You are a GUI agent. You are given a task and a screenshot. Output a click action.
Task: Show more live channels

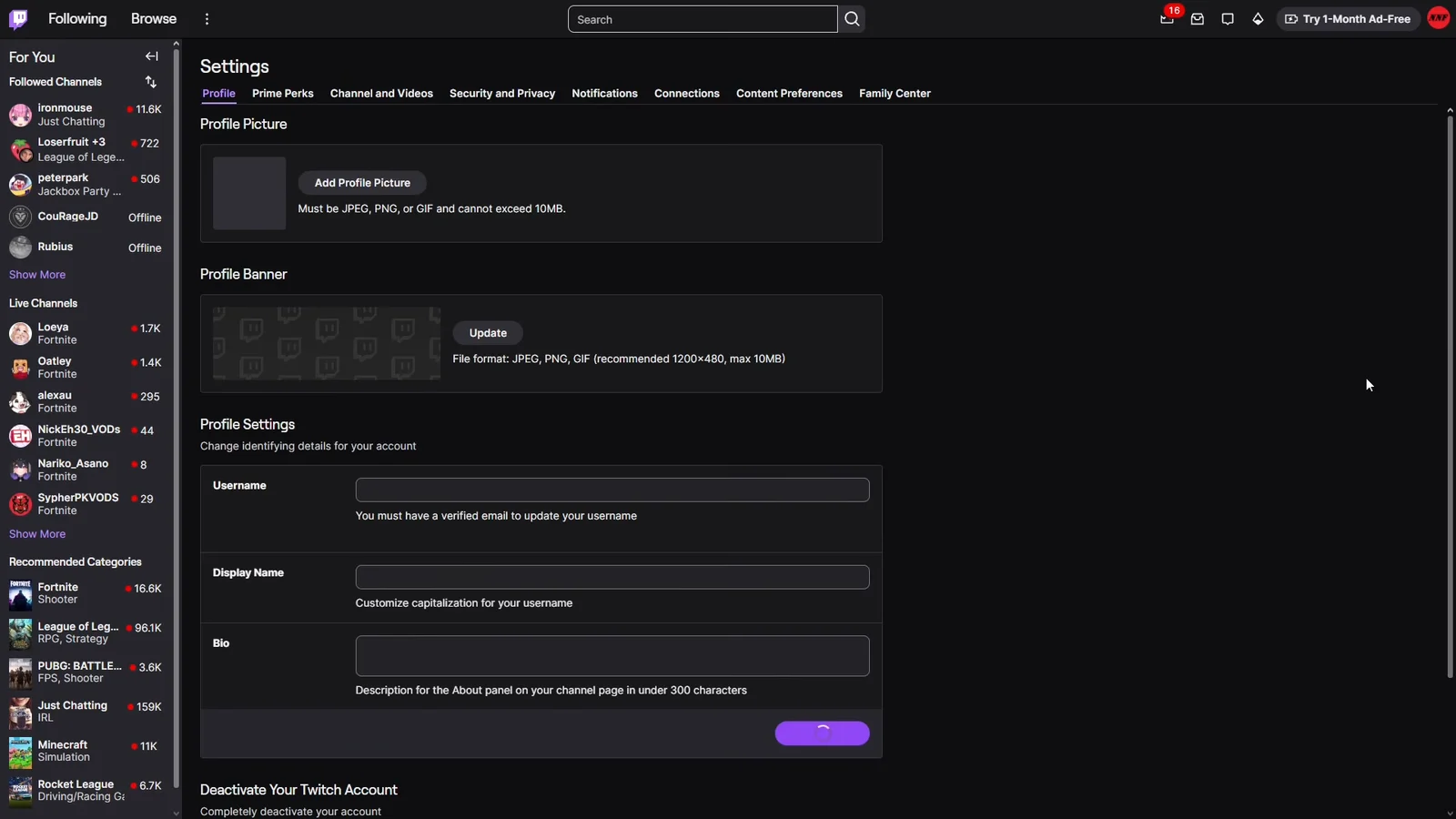pos(37,534)
